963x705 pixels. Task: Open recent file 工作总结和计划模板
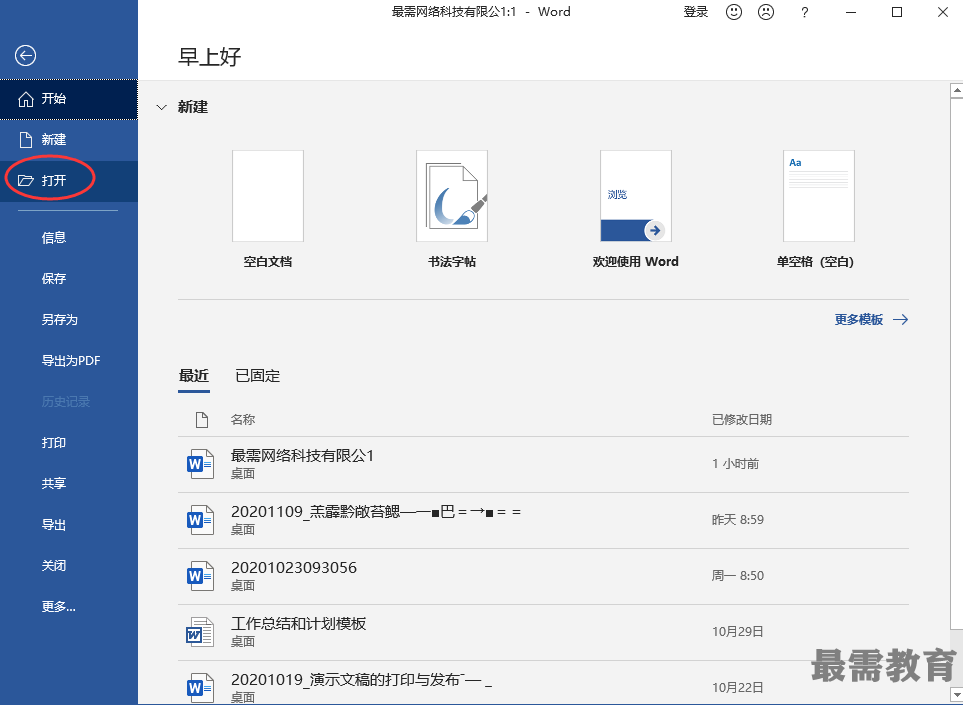pyautogui.click(x=544, y=632)
